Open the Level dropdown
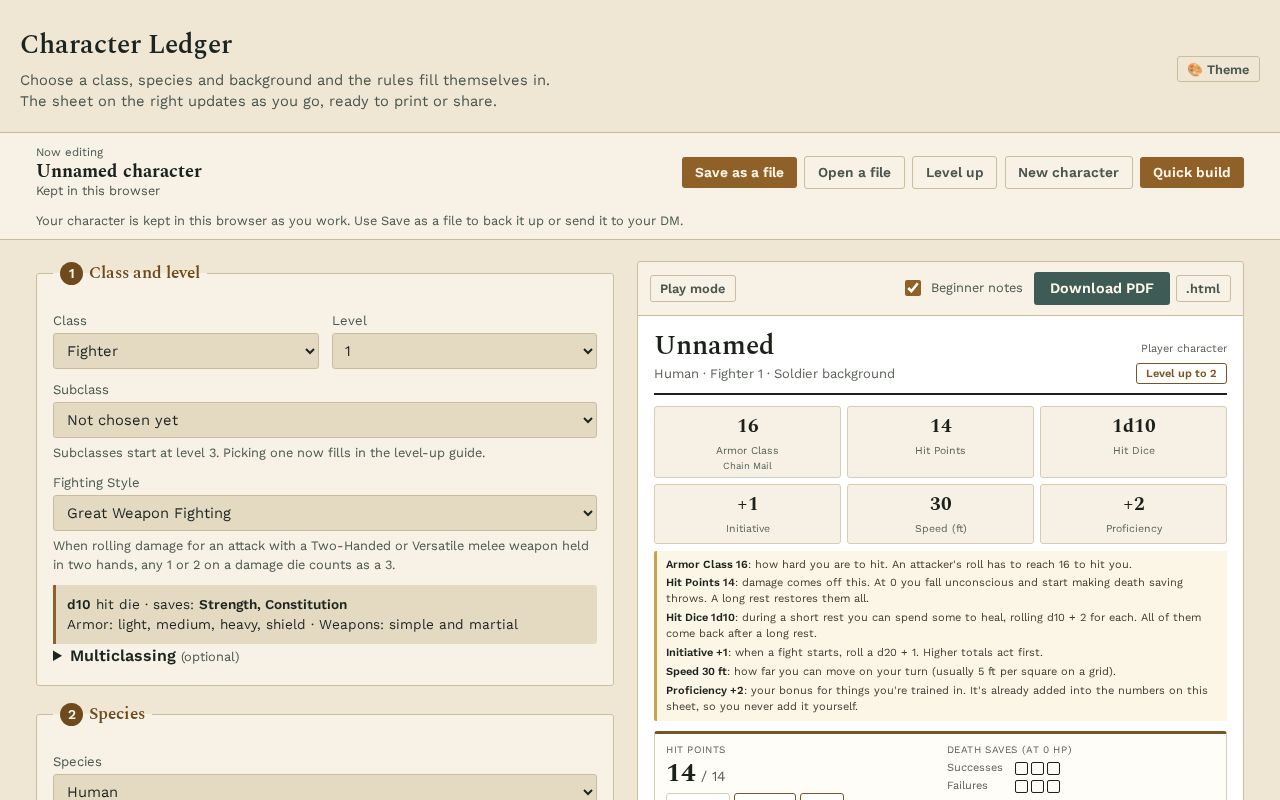This screenshot has height=800, width=1280. [x=464, y=351]
